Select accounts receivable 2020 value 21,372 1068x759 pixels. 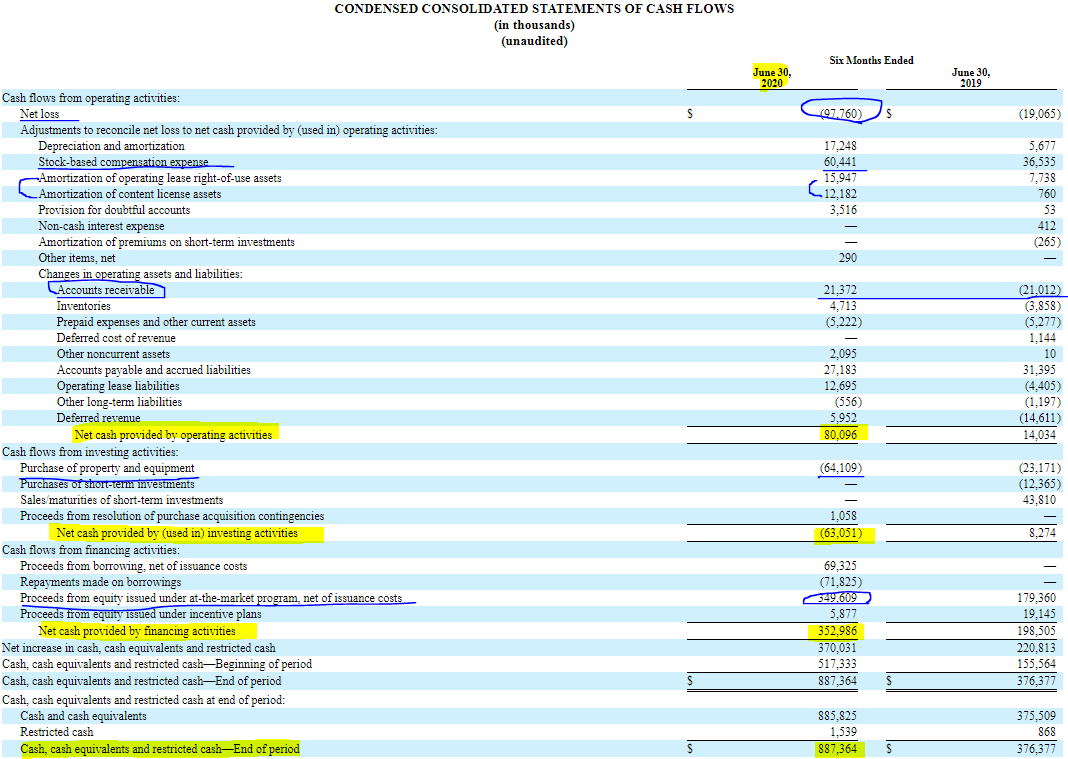[840, 290]
